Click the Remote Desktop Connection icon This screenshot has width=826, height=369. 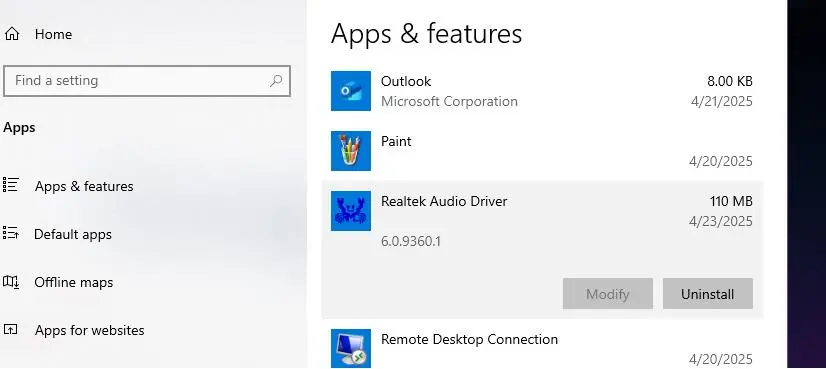[351, 348]
